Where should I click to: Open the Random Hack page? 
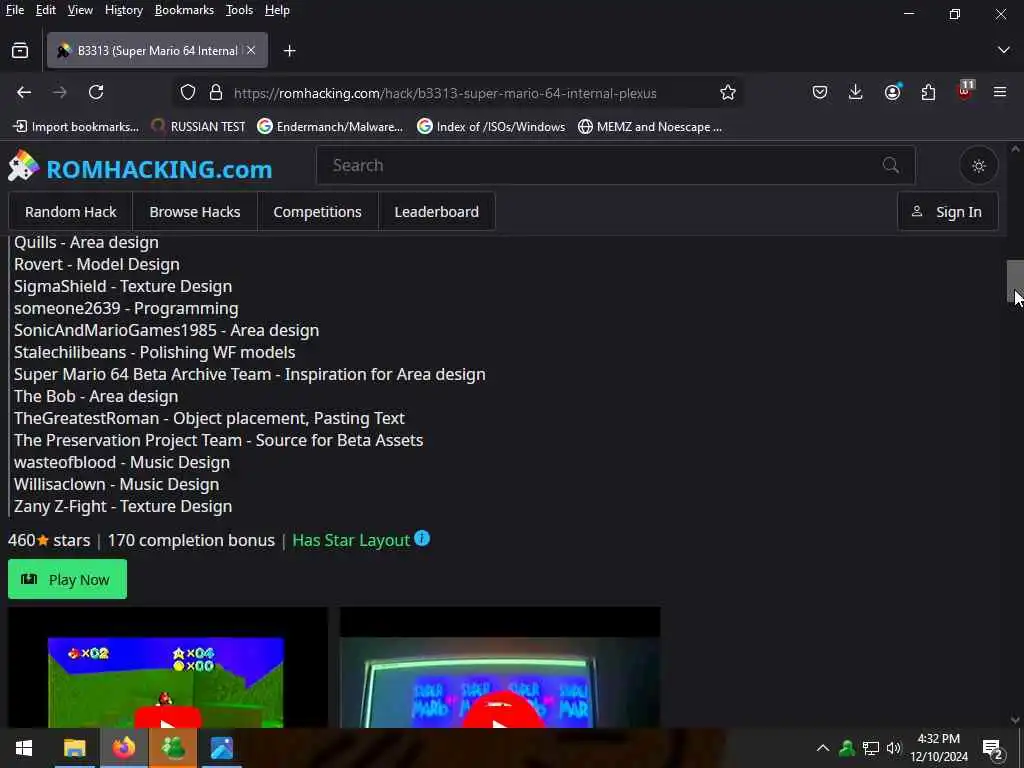71,212
